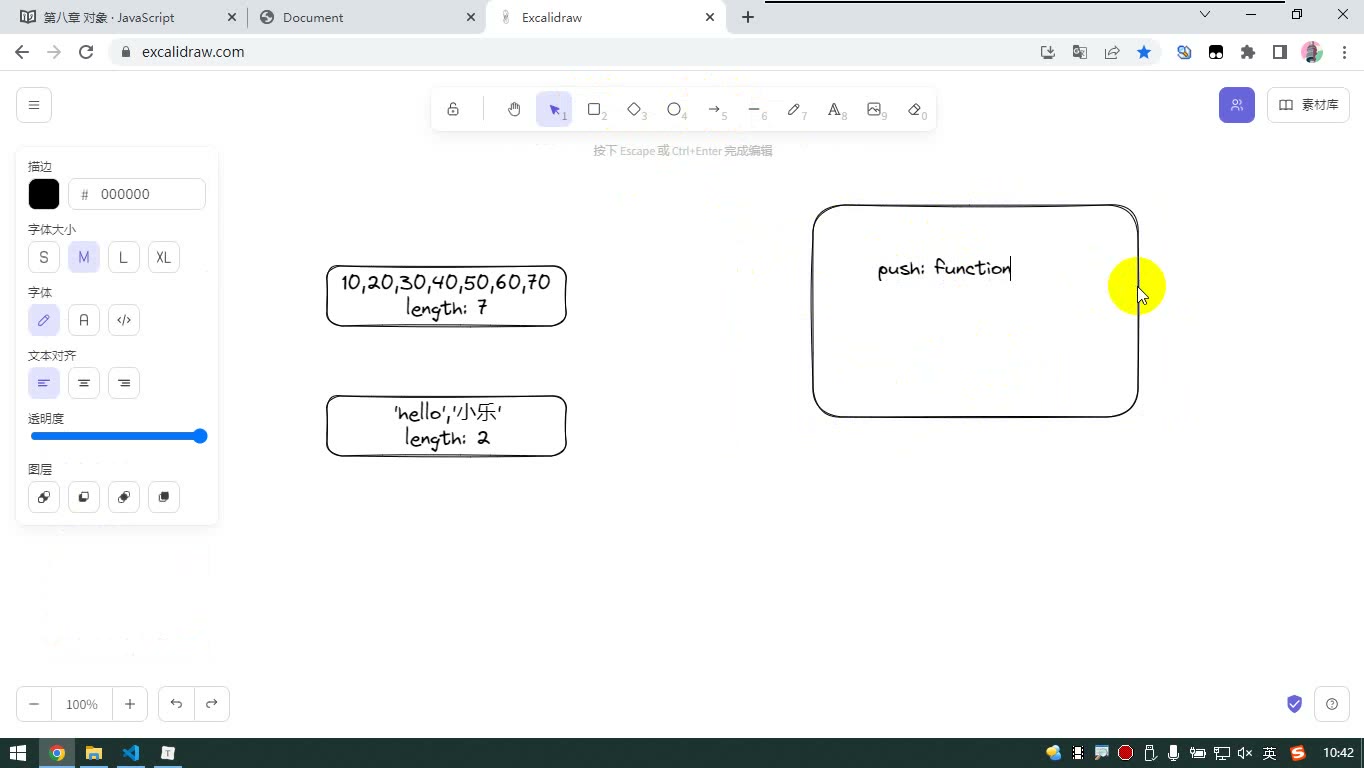Select the Selection arrow tool
Viewport: 1364px width, 768px height.
pos(554,109)
